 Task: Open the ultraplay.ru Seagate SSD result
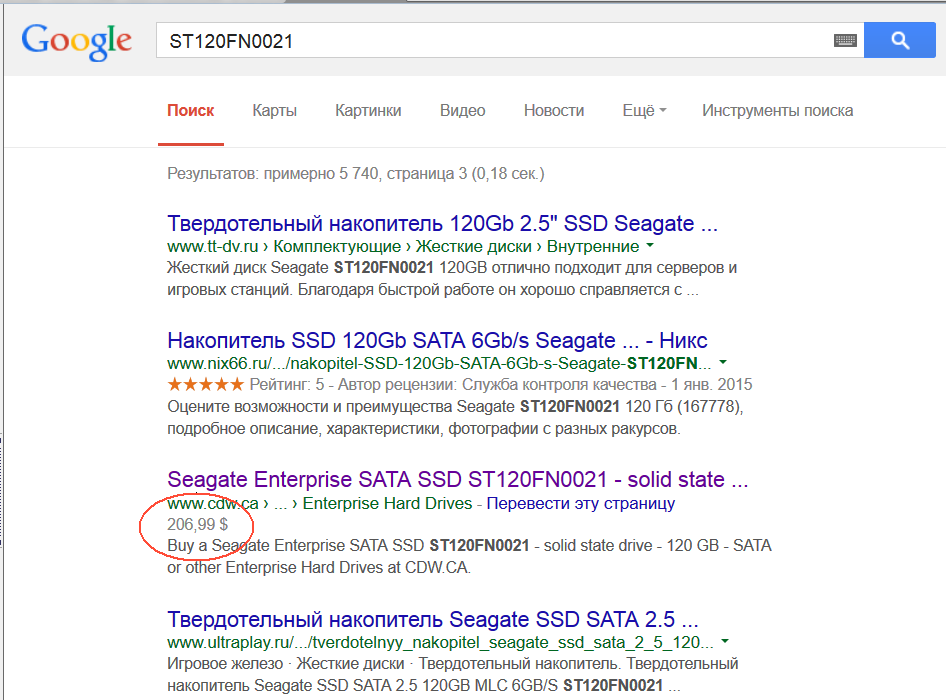point(432,618)
